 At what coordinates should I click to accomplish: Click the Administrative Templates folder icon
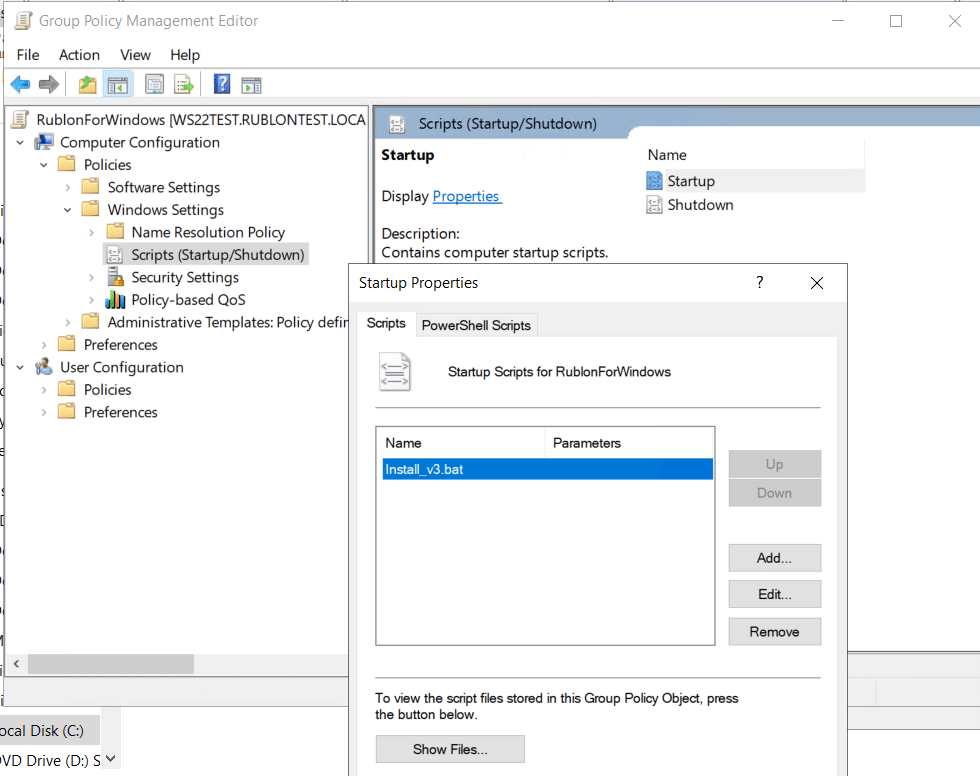(91, 321)
